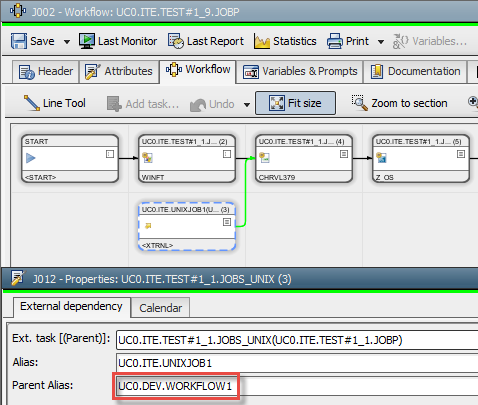Click the START node play arrow icon
The image size is (478, 405).
(x=31, y=158)
